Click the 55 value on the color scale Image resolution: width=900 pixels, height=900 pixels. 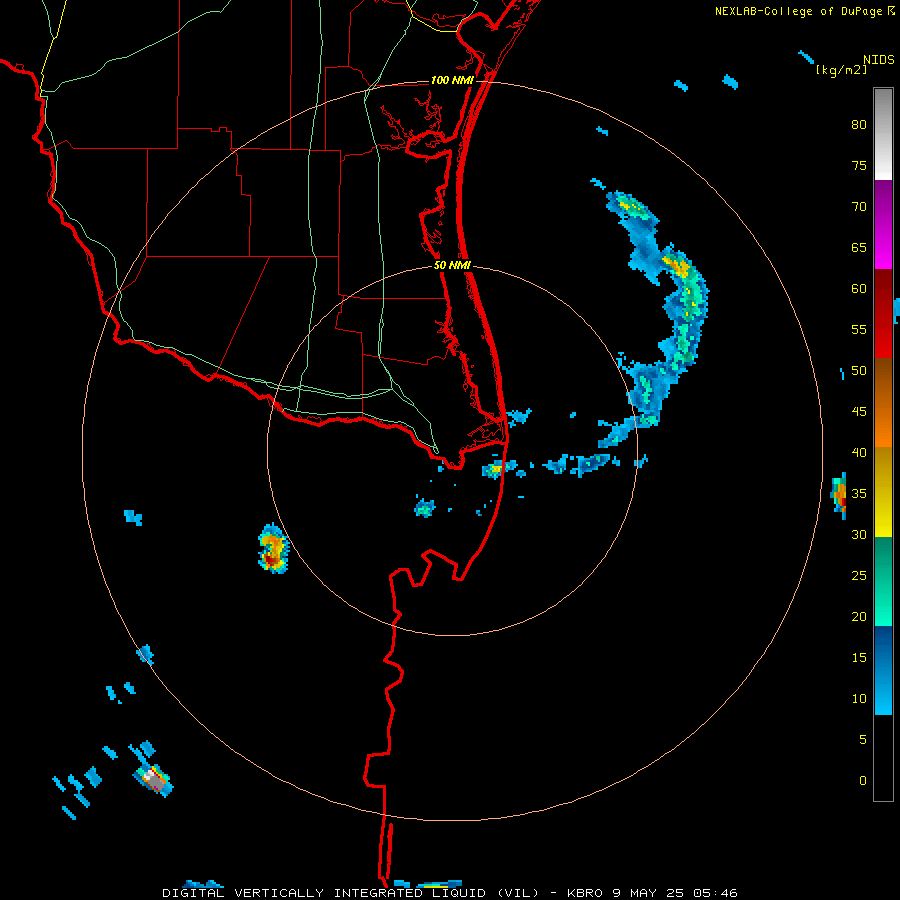859,329
